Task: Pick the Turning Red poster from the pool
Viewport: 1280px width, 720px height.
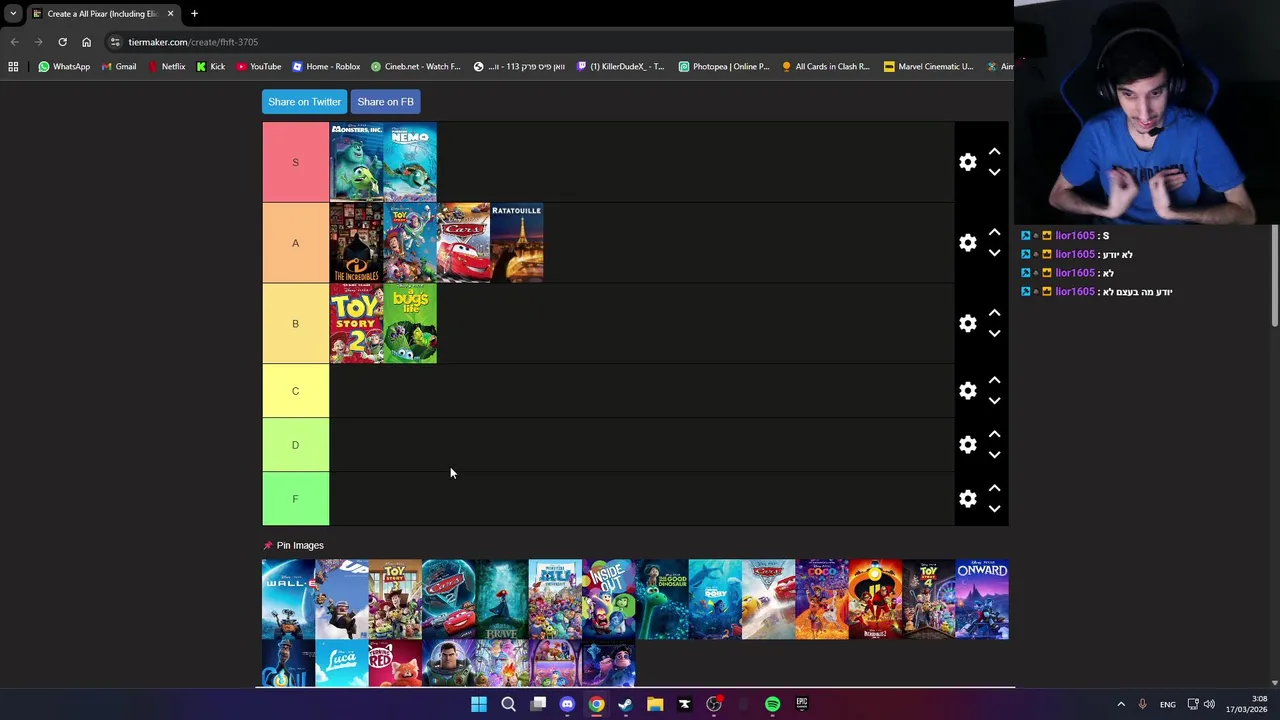Action: [395, 664]
